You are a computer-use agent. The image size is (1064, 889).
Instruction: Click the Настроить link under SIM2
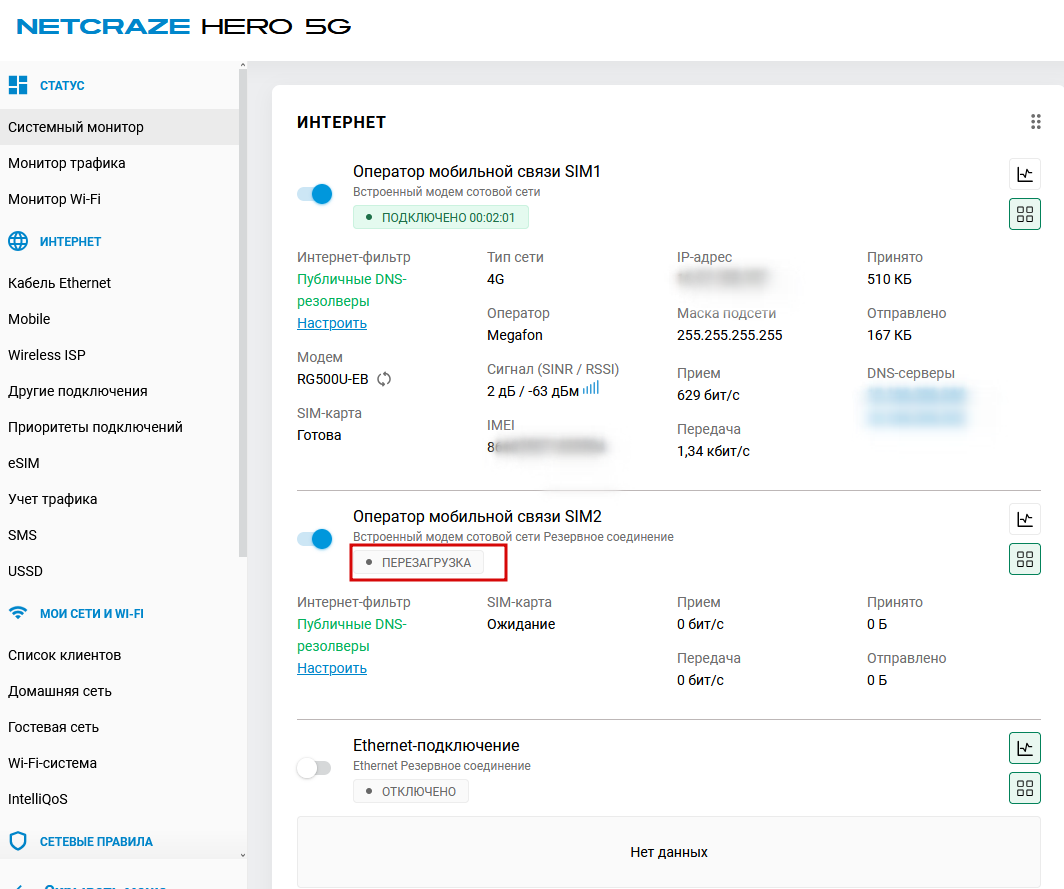point(332,668)
